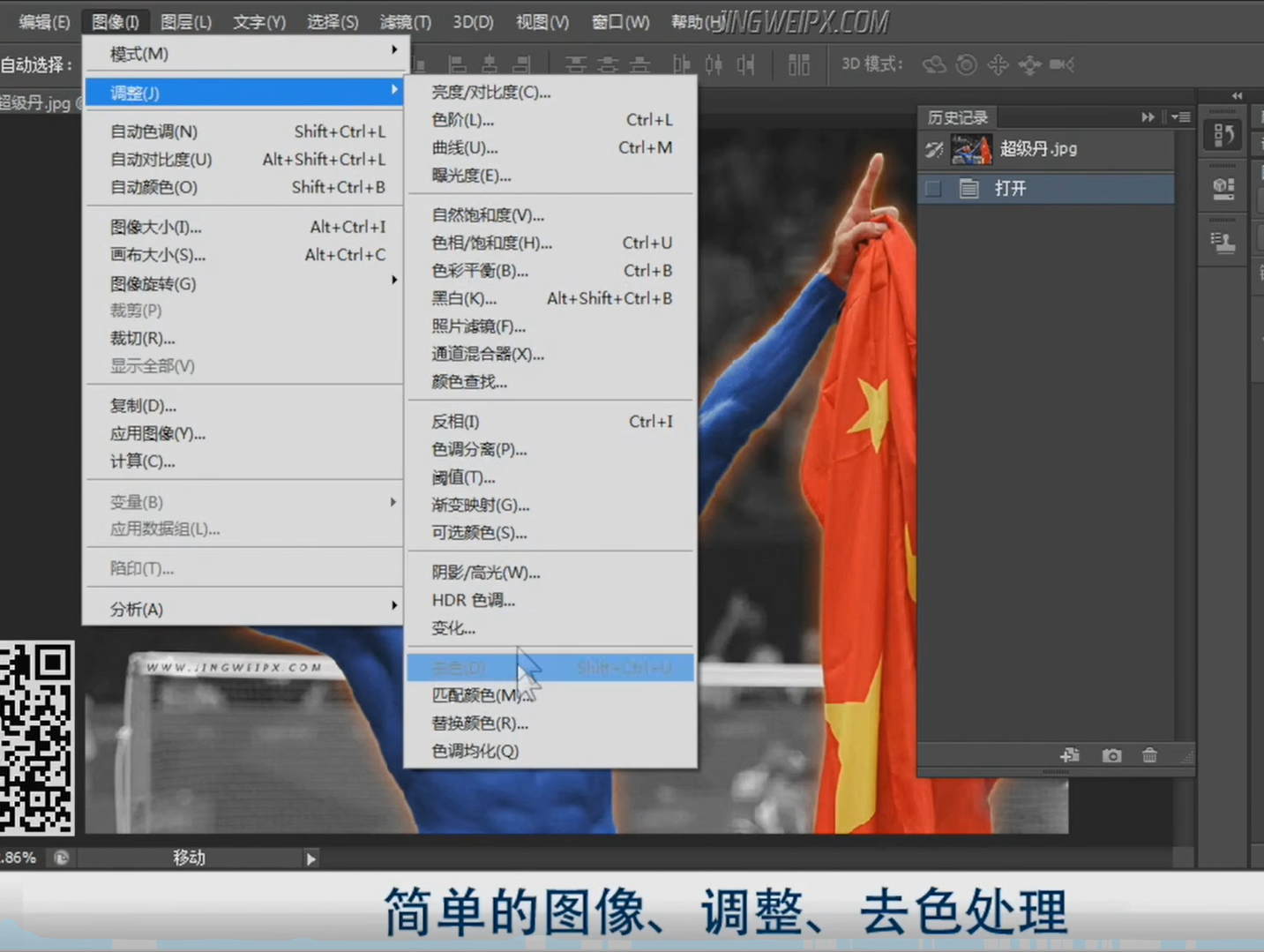Expand the 分析(A) submenu
This screenshot has width=1264, height=952.
(x=244, y=609)
